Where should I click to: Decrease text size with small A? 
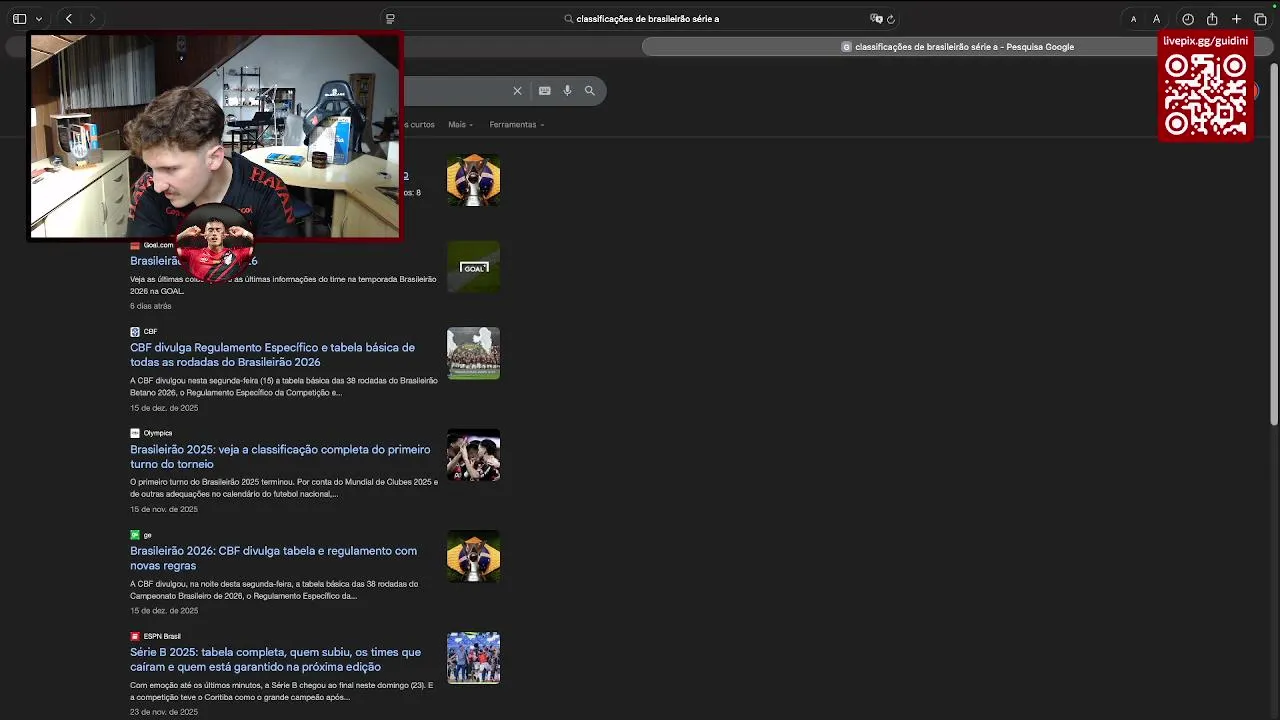click(x=1133, y=19)
